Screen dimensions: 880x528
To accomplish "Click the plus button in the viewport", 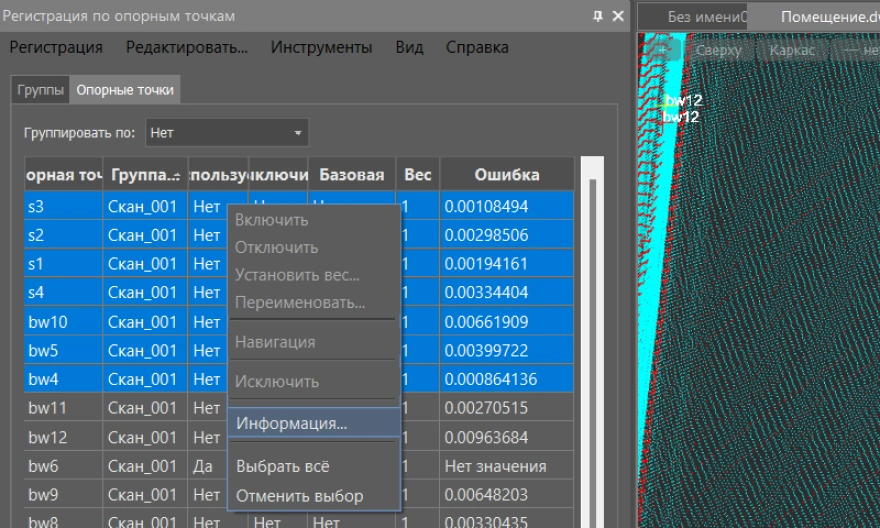I will pyautogui.click(x=662, y=50).
